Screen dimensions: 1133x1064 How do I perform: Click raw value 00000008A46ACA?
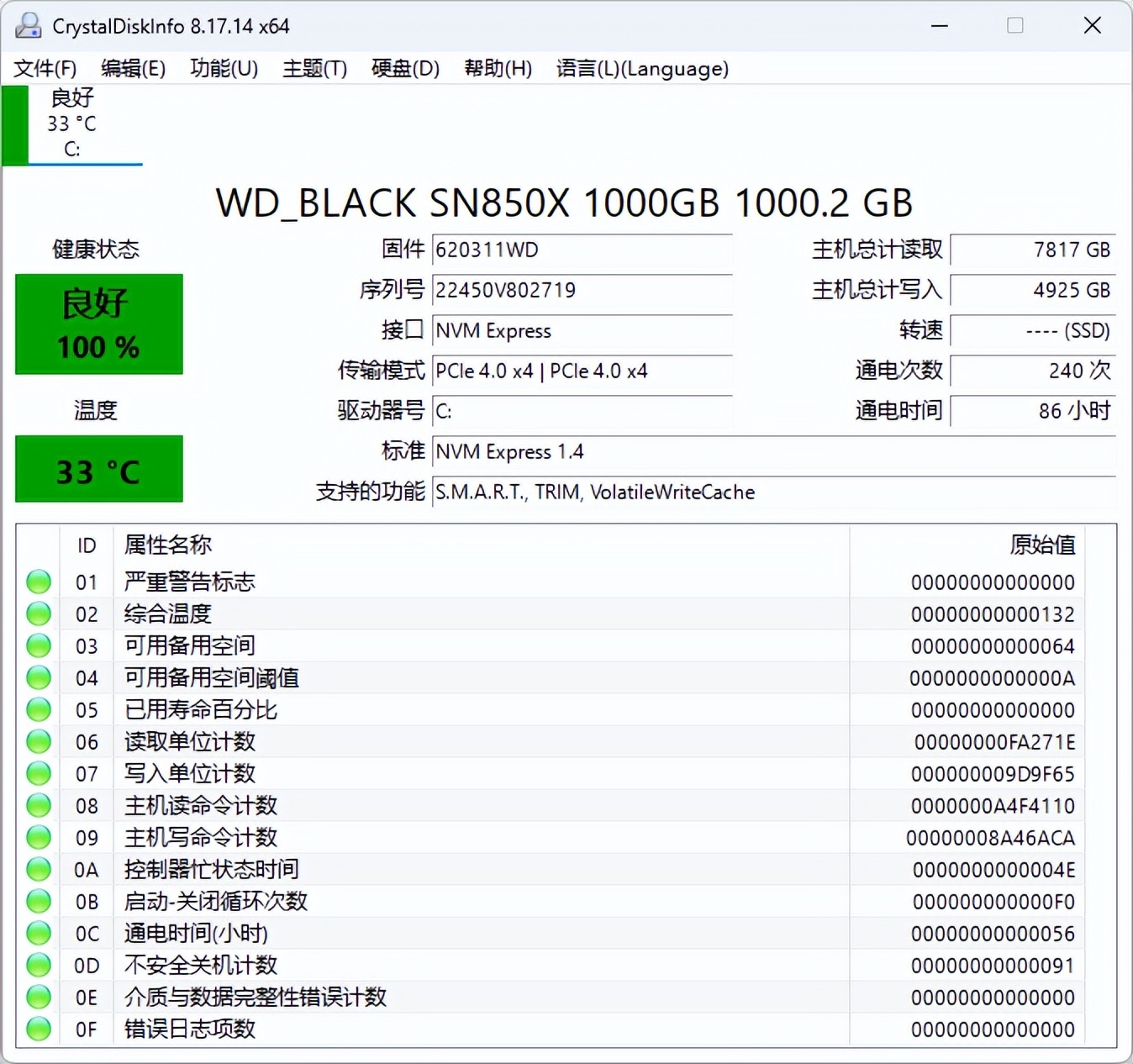point(990,838)
